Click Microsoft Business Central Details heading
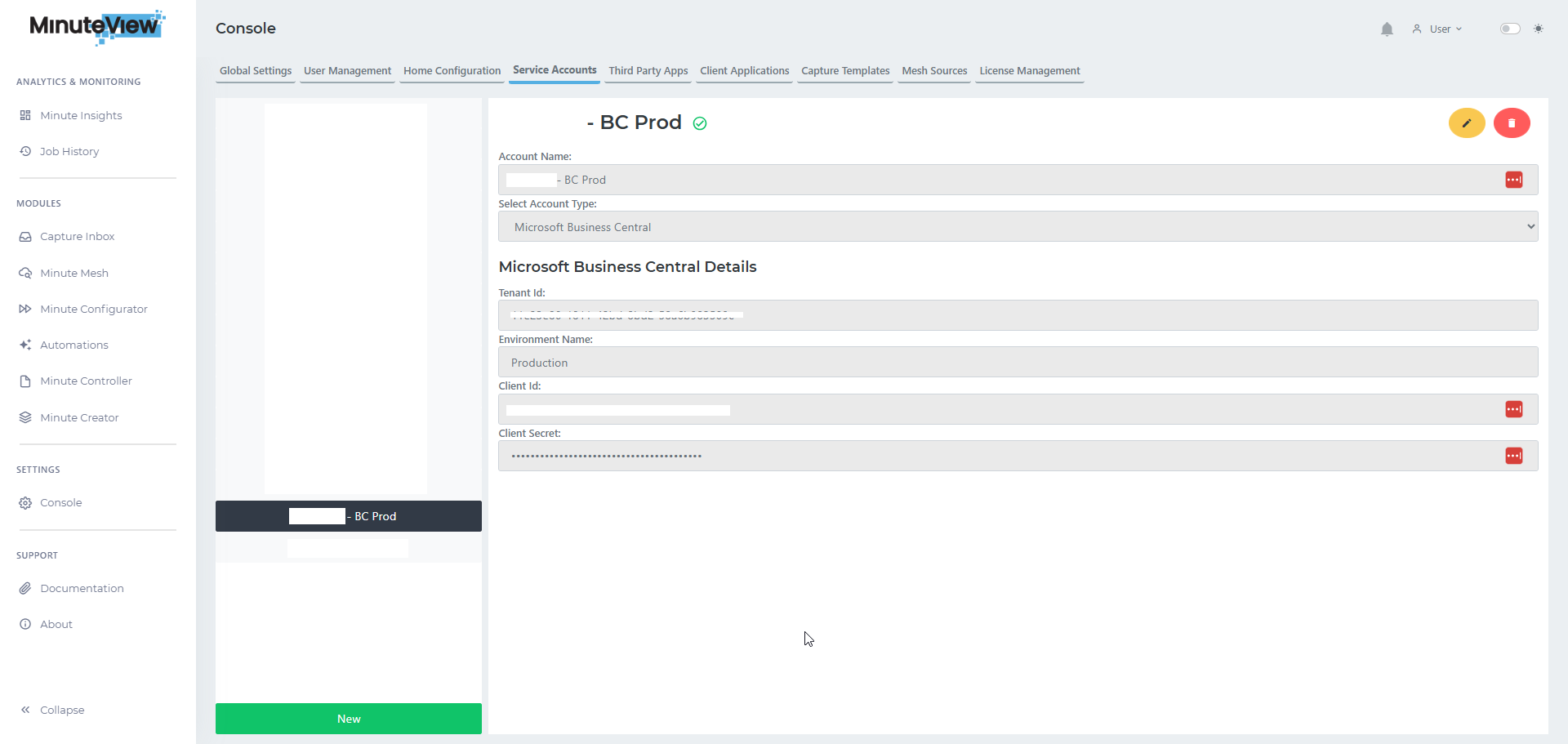This screenshot has width=1568, height=744. [627, 267]
